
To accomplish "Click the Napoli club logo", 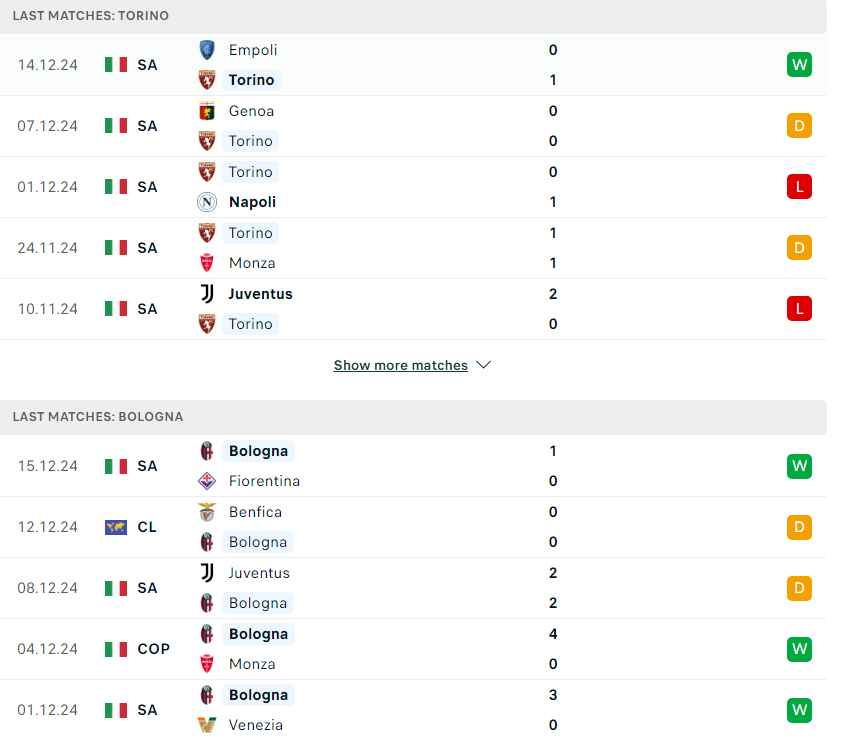I will coord(207,202).
